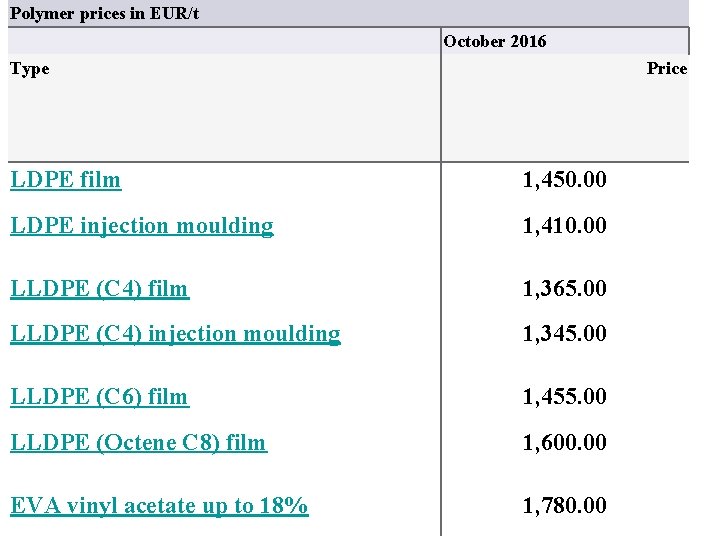Viewport: 720px width, 540px height.
Task: Click EVA vinyl acetate up to 18% link
Action: pos(159,506)
